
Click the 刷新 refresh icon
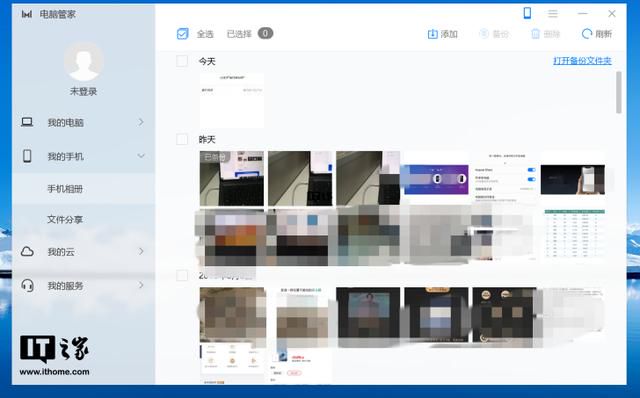click(x=587, y=34)
